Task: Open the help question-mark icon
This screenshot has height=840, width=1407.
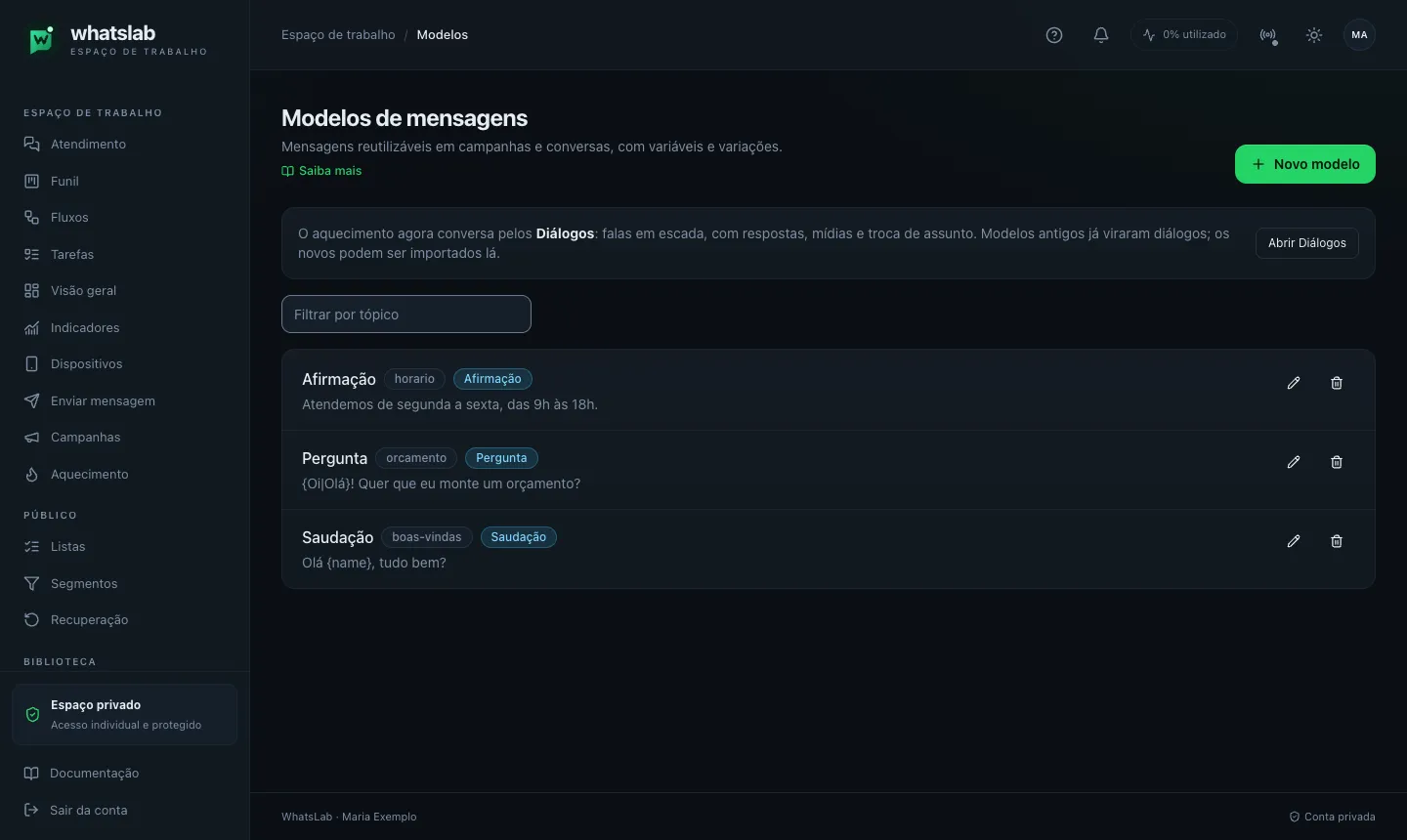Action: (1054, 35)
